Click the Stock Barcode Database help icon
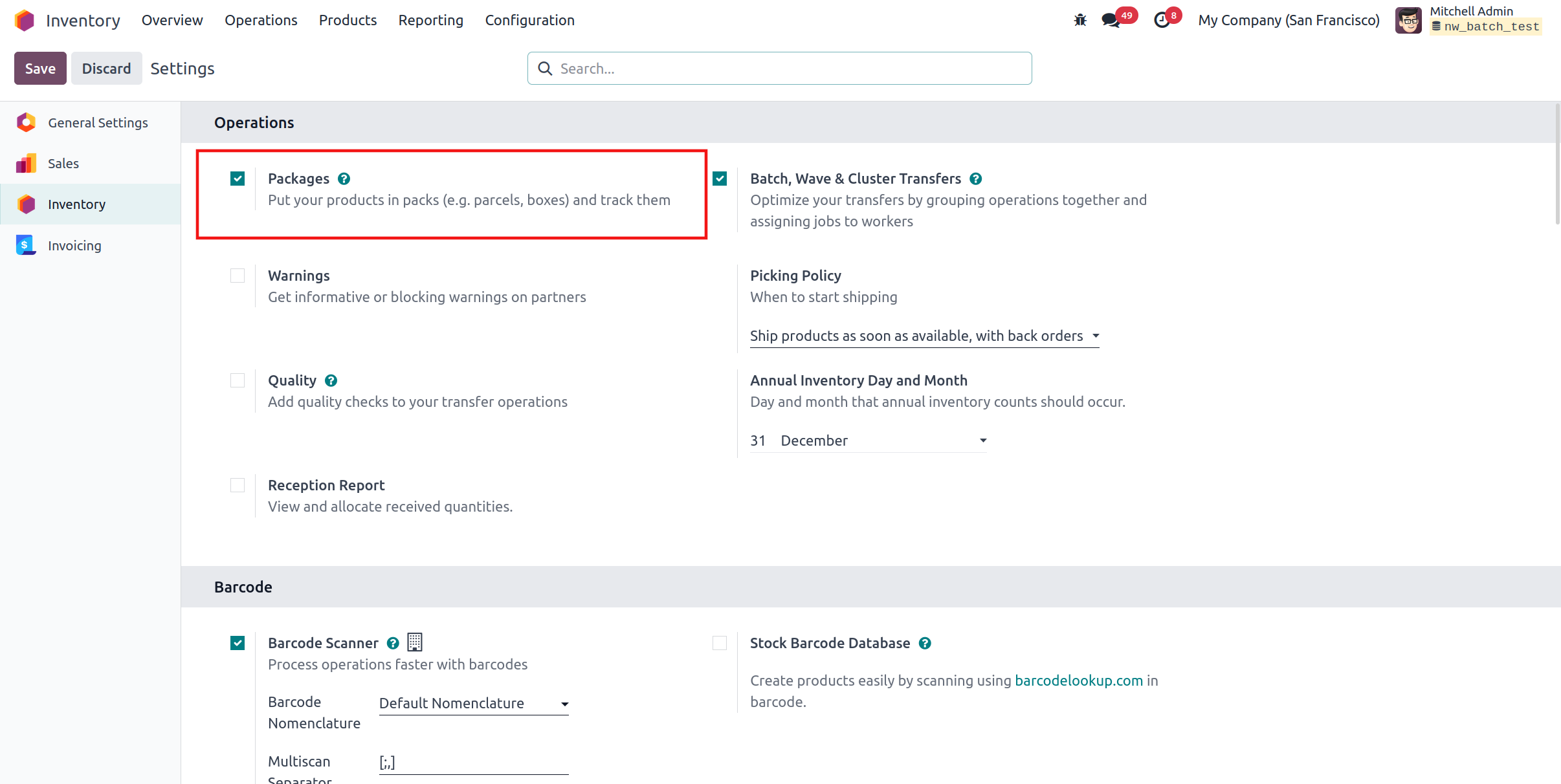The height and width of the screenshot is (784, 1561). [925, 643]
